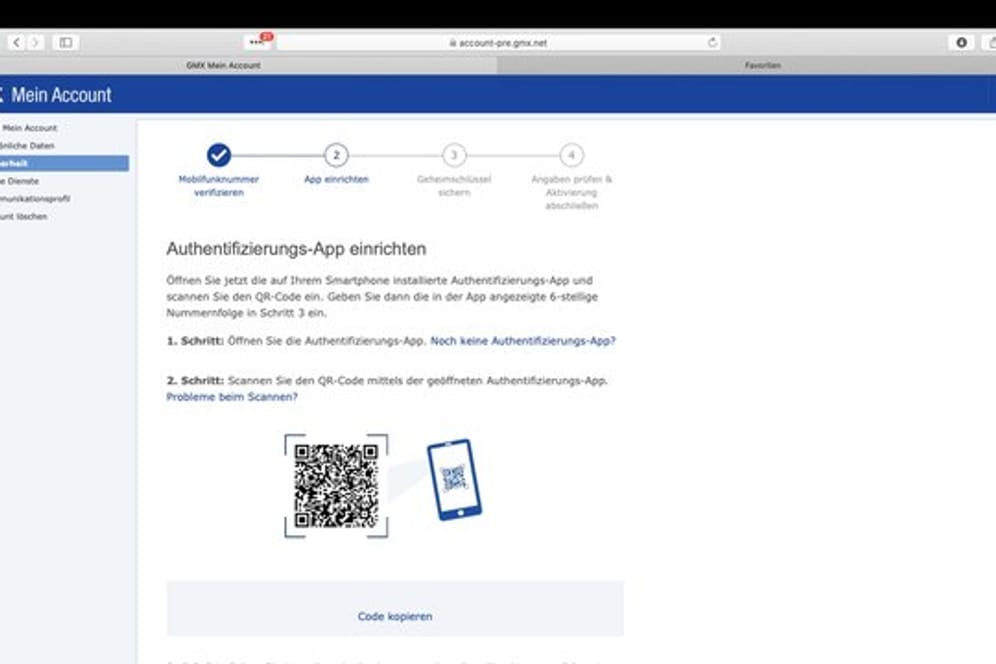Click step 4 circle Angaben prüfen

click(x=571, y=154)
